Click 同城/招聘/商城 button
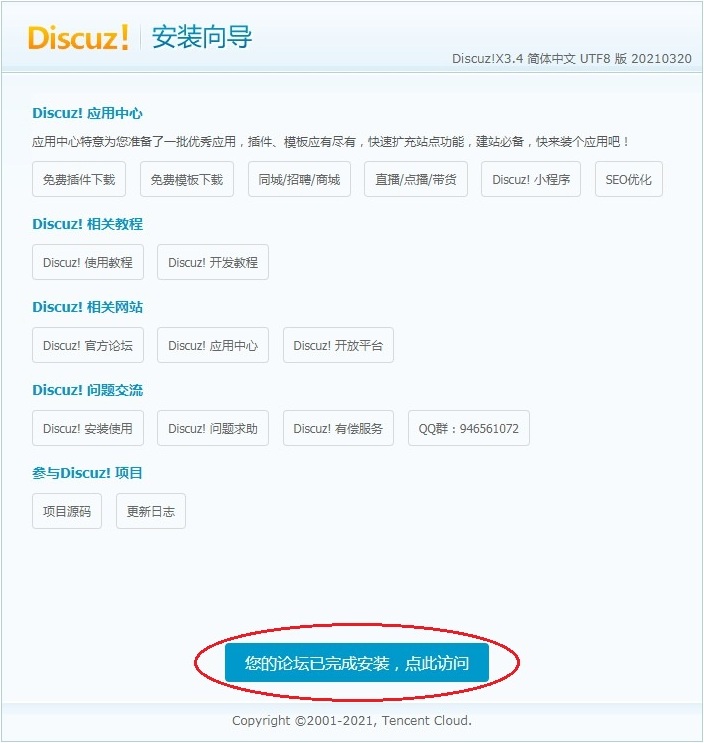 click(x=299, y=179)
